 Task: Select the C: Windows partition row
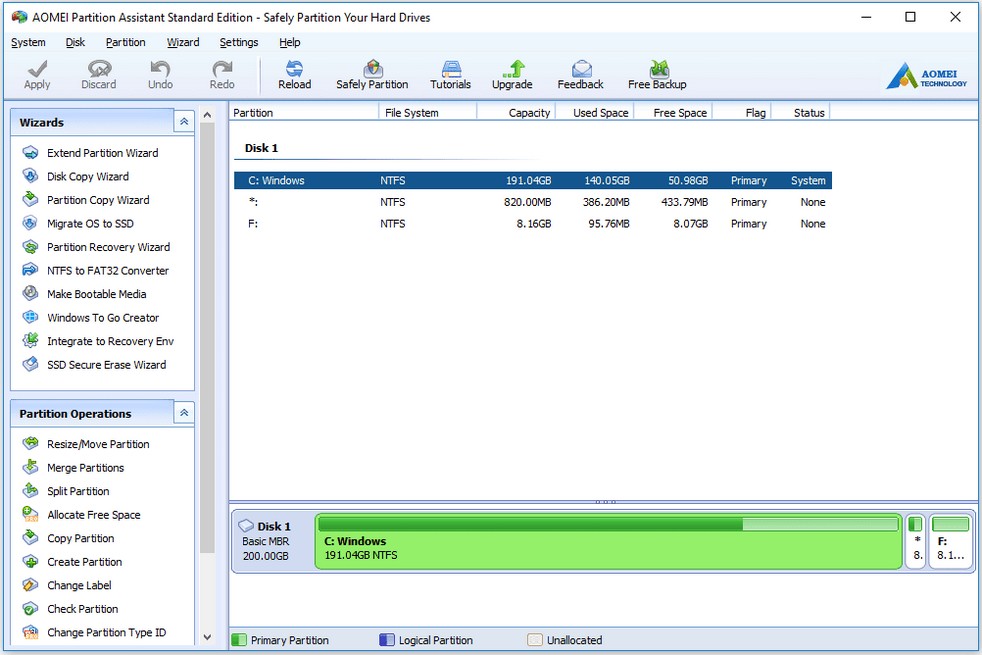533,180
